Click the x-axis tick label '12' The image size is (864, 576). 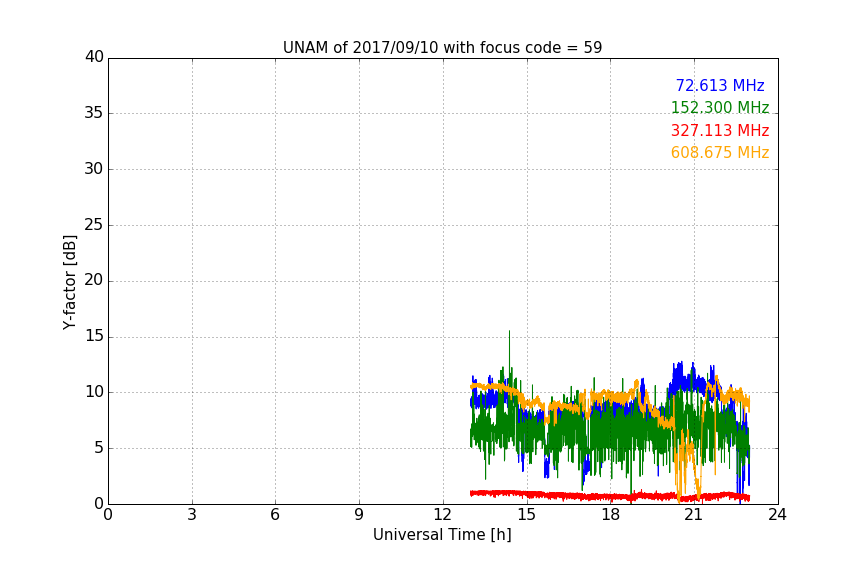[x=442, y=515]
